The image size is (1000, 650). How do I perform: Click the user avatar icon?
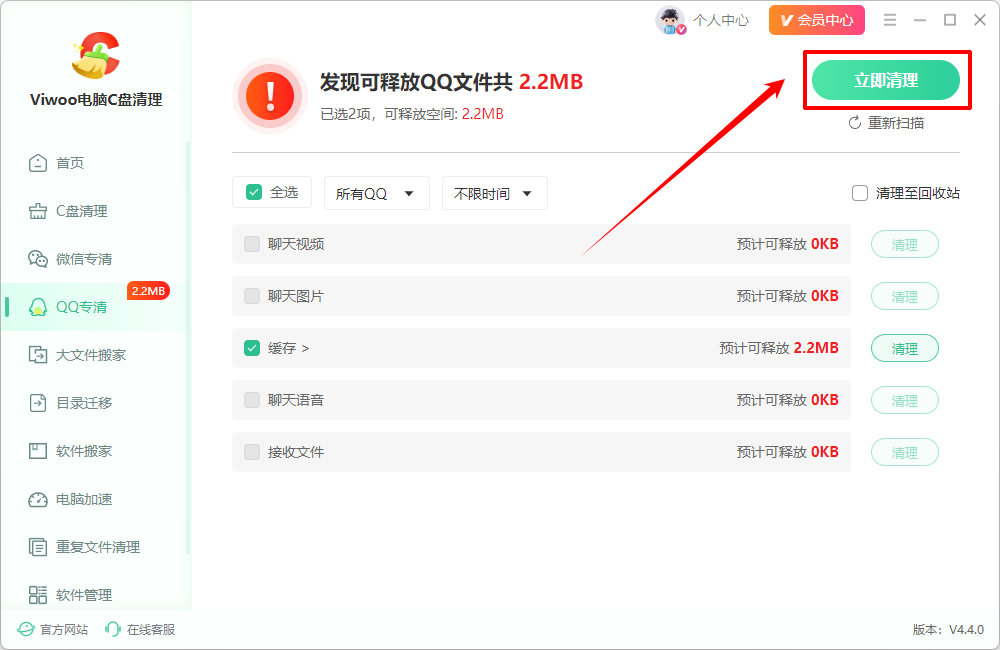point(670,20)
